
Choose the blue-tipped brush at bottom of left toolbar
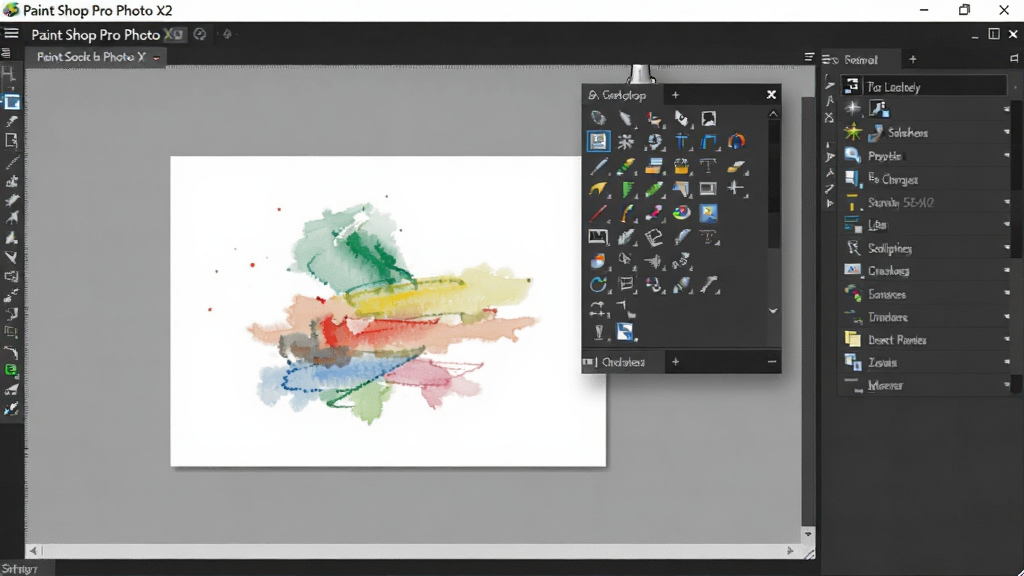click(11, 409)
